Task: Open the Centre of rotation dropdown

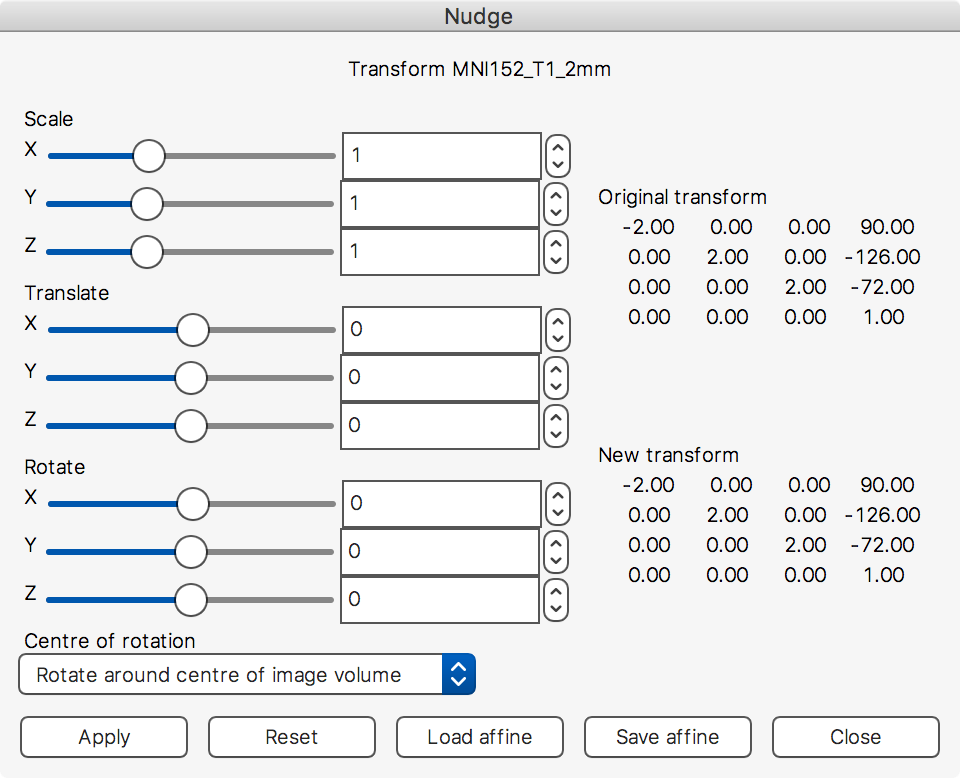Action: point(247,675)
